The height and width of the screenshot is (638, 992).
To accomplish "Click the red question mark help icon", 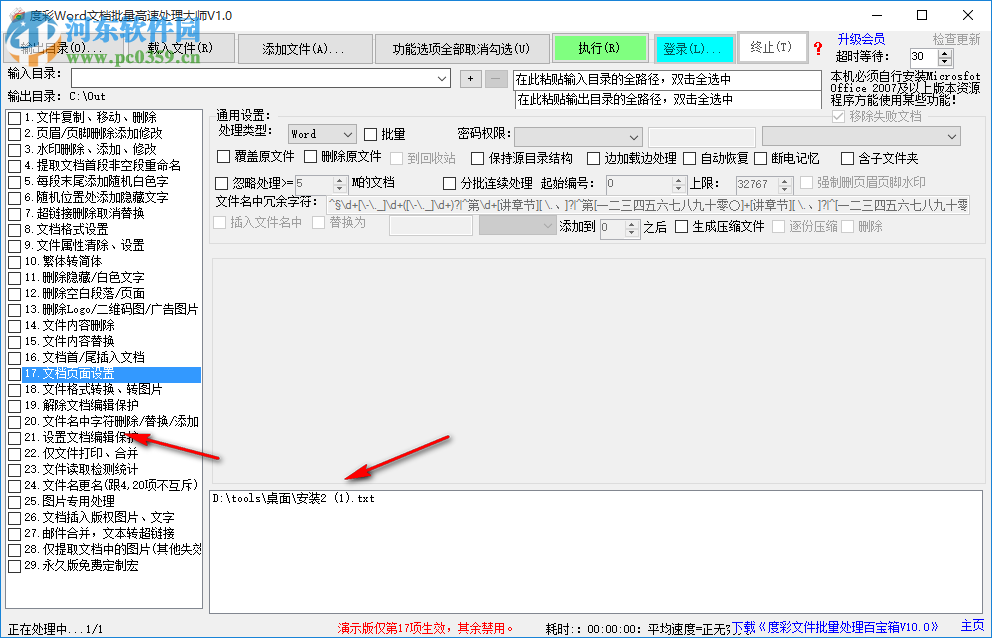I will pos(818,48).
